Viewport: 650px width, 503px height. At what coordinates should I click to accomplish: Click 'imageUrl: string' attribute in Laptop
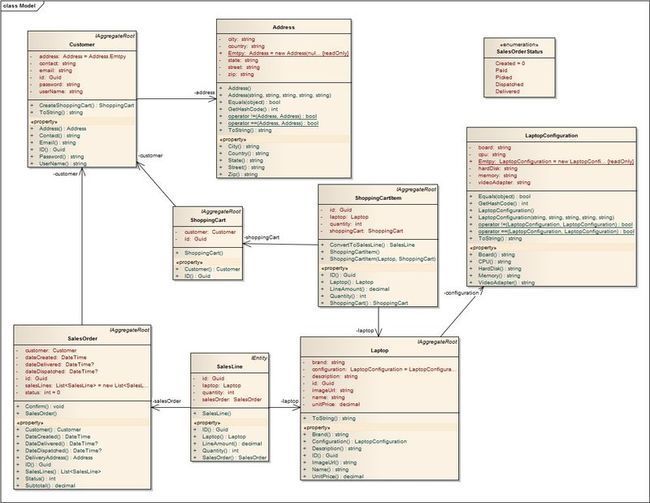332,390
